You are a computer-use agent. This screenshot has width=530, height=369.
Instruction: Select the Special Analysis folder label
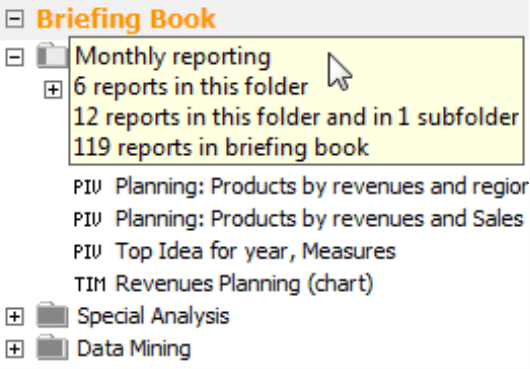click(x=153, y=317)
